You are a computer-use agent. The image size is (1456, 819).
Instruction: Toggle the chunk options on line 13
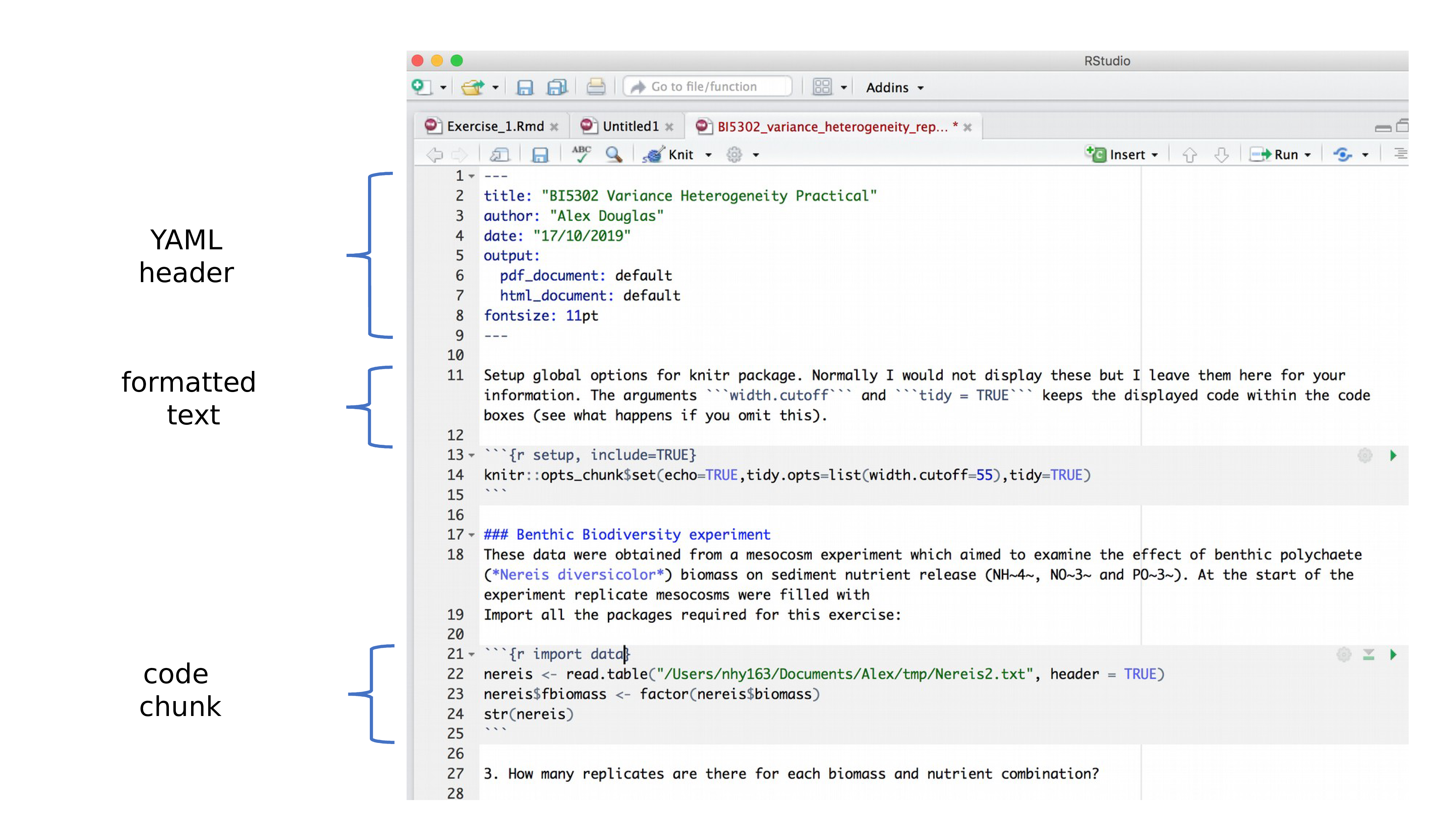point(1363,455)
